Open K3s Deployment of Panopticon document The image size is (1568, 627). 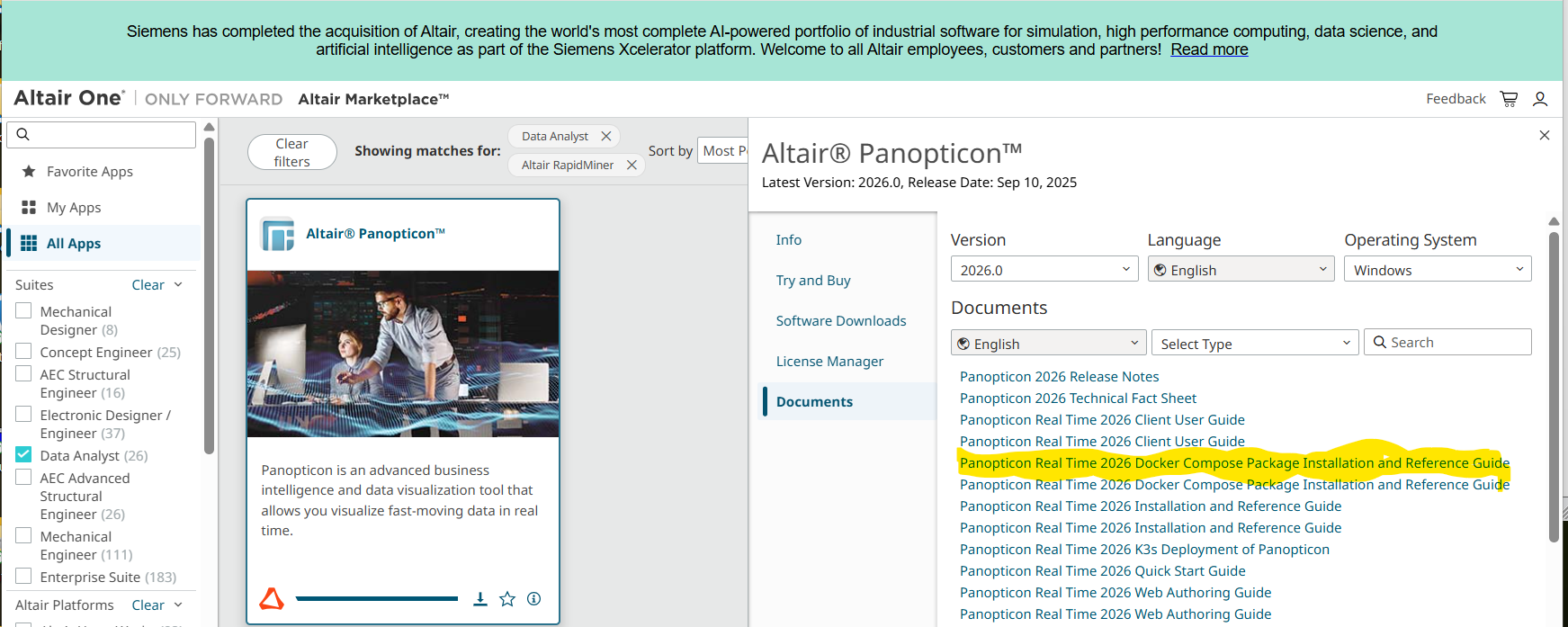[1144, 550]
